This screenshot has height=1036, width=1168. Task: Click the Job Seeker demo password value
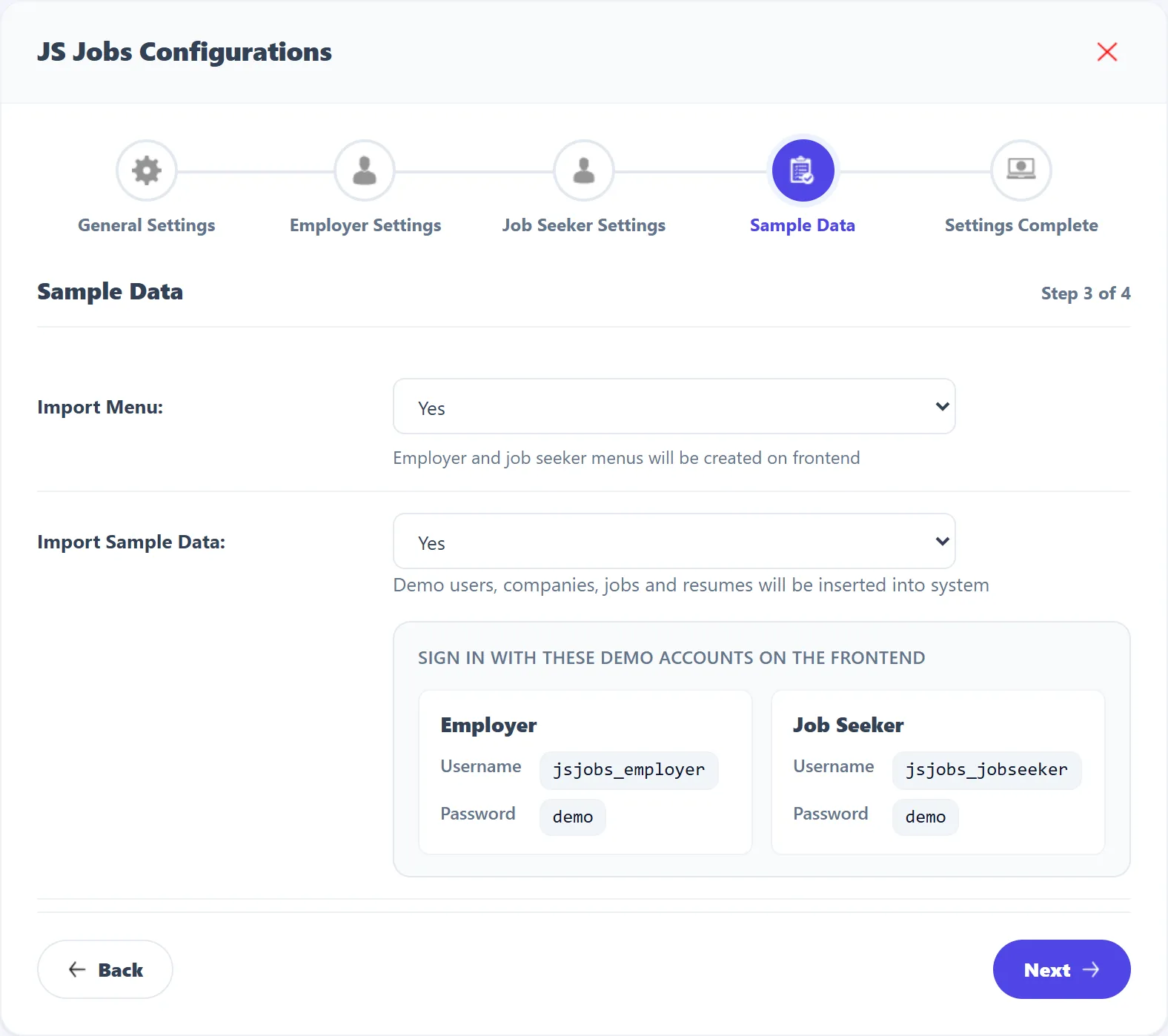[x=926, y=817]
